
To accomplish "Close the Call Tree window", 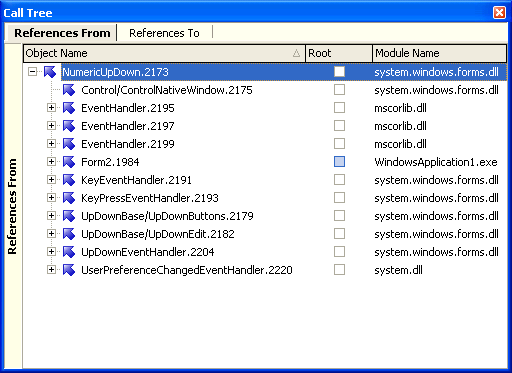I will point(499,13).
